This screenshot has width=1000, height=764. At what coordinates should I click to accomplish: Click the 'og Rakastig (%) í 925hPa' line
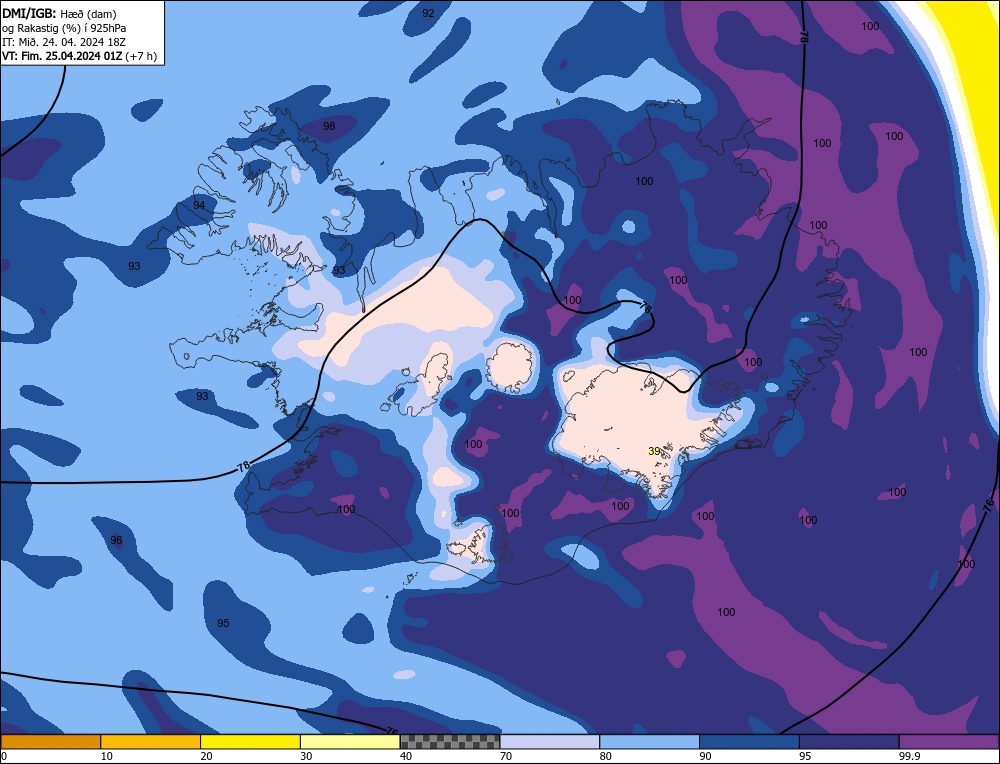coord(64,28)
